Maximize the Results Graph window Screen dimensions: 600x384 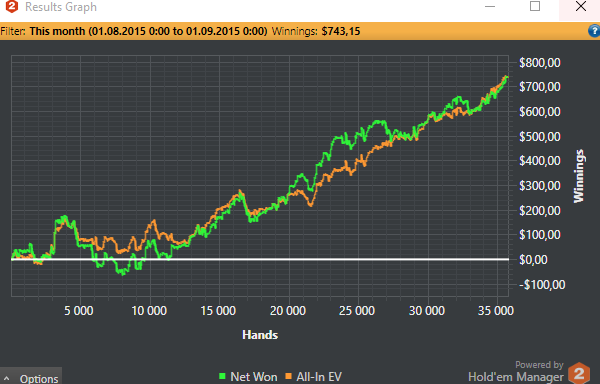point(535,6)
